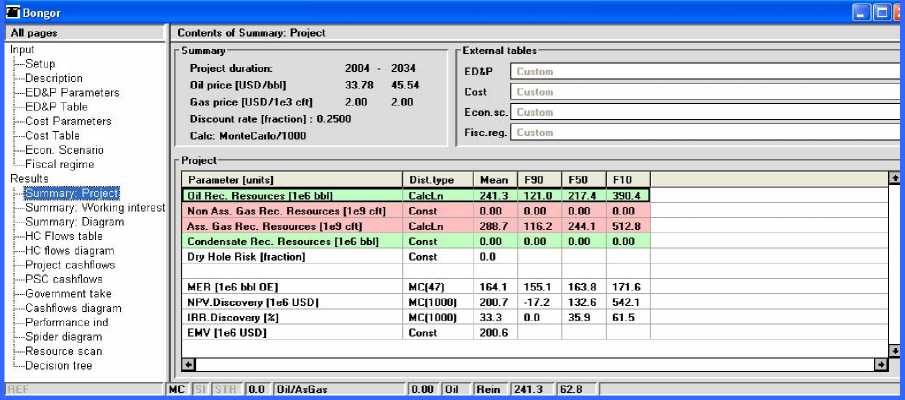Click the horizontal scroll left arrow
The image size is (905, 400).
coord(187,365)
